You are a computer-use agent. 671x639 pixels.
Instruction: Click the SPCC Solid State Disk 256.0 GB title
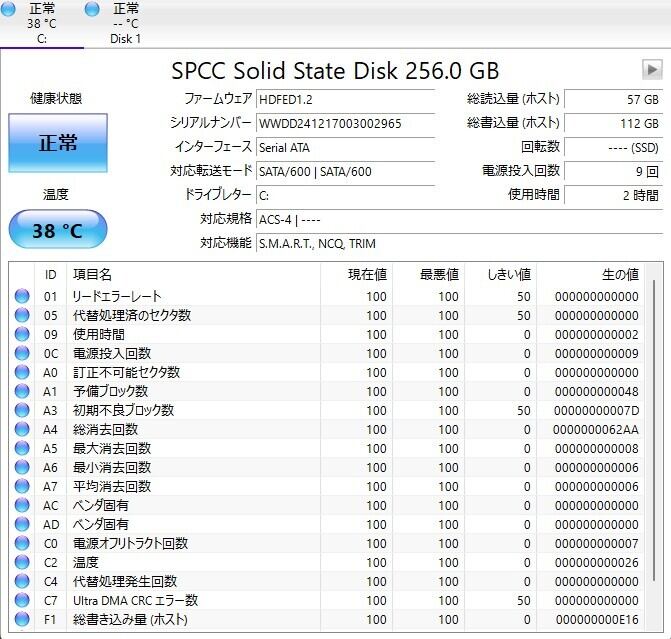[x=335, y=71]
